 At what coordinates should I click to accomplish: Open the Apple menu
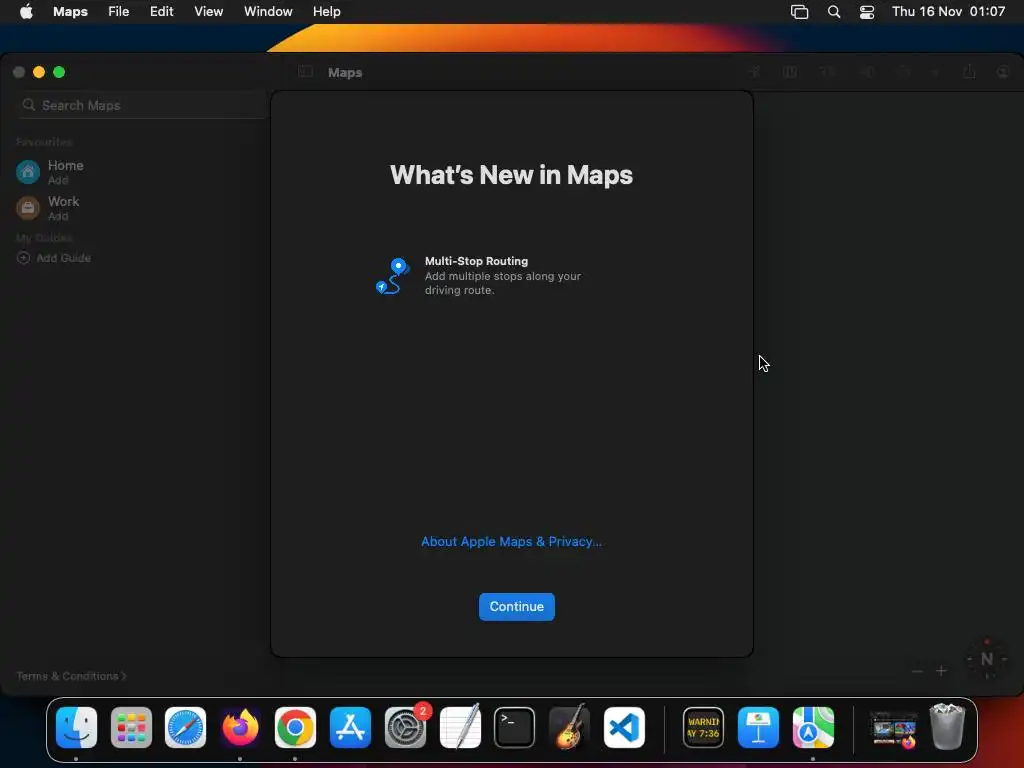26,12
